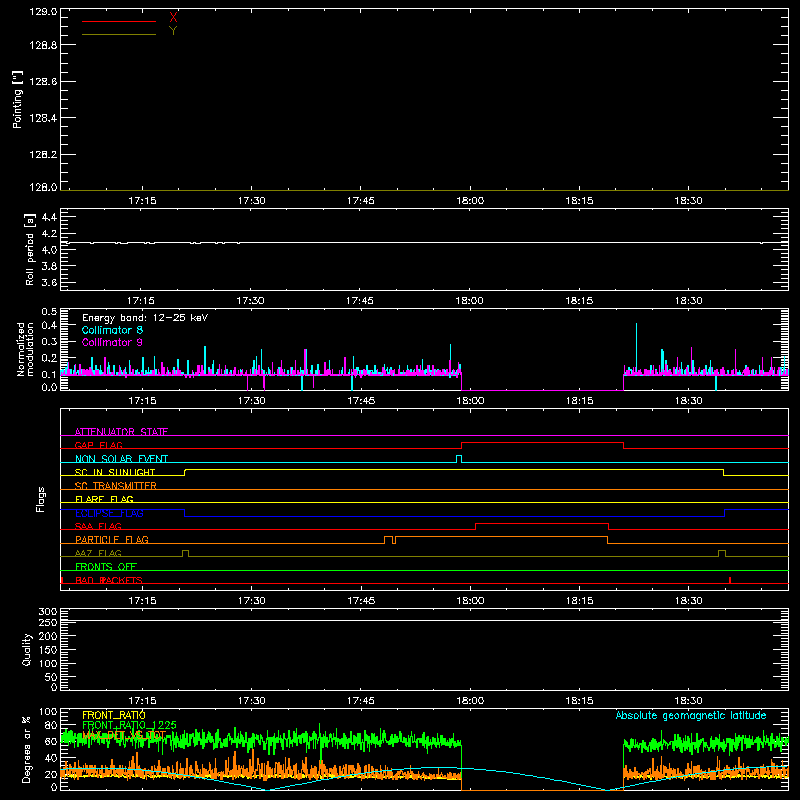Click the 'Pointing ["]' axis title
The width and height of the screenshot is (800, 800).
click(x=17, y=99)
